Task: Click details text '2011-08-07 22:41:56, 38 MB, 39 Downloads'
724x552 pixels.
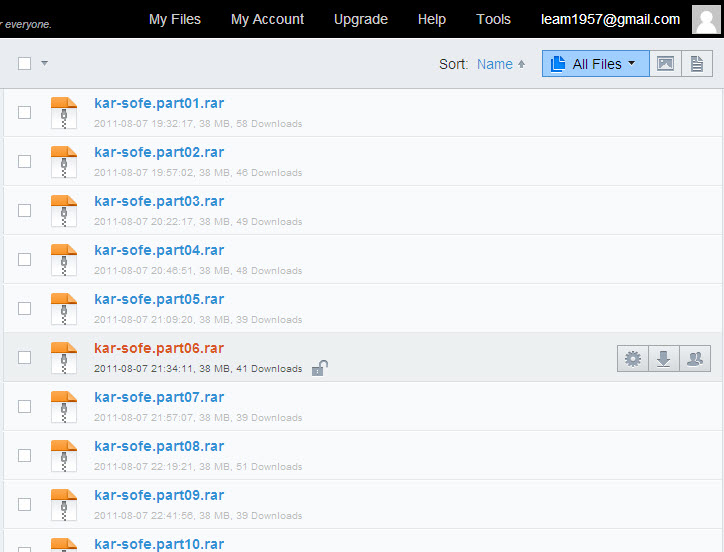Action: point(198,516)
